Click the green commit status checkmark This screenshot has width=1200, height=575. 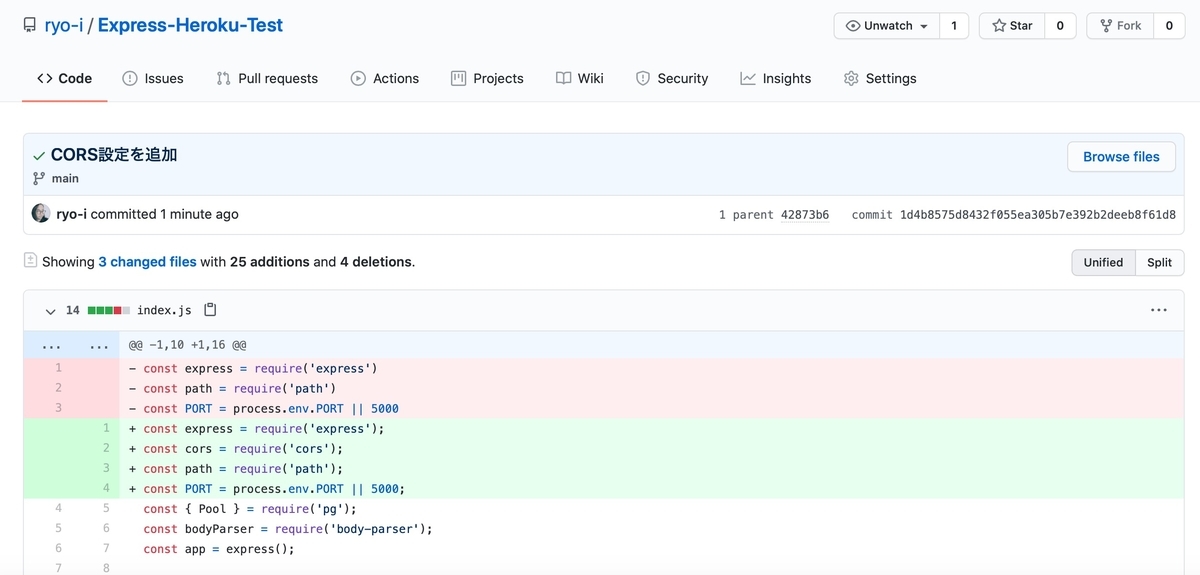point(39,156)
